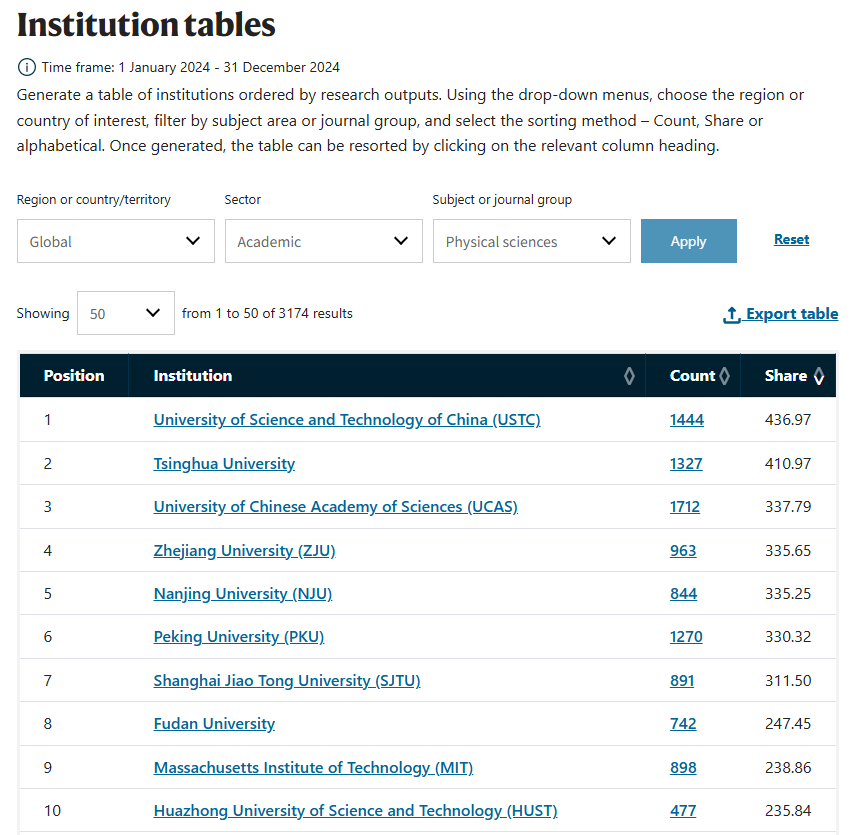Click the sort icon next to Count
The width and height of the screenshot is (860, 835).
[724, 376]
